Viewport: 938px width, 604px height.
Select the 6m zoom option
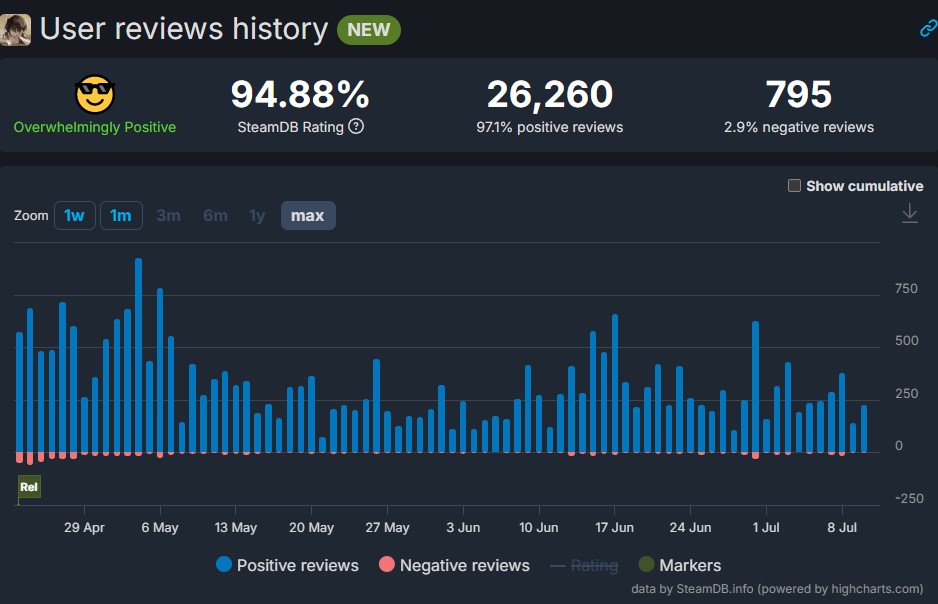coord(215,215)
